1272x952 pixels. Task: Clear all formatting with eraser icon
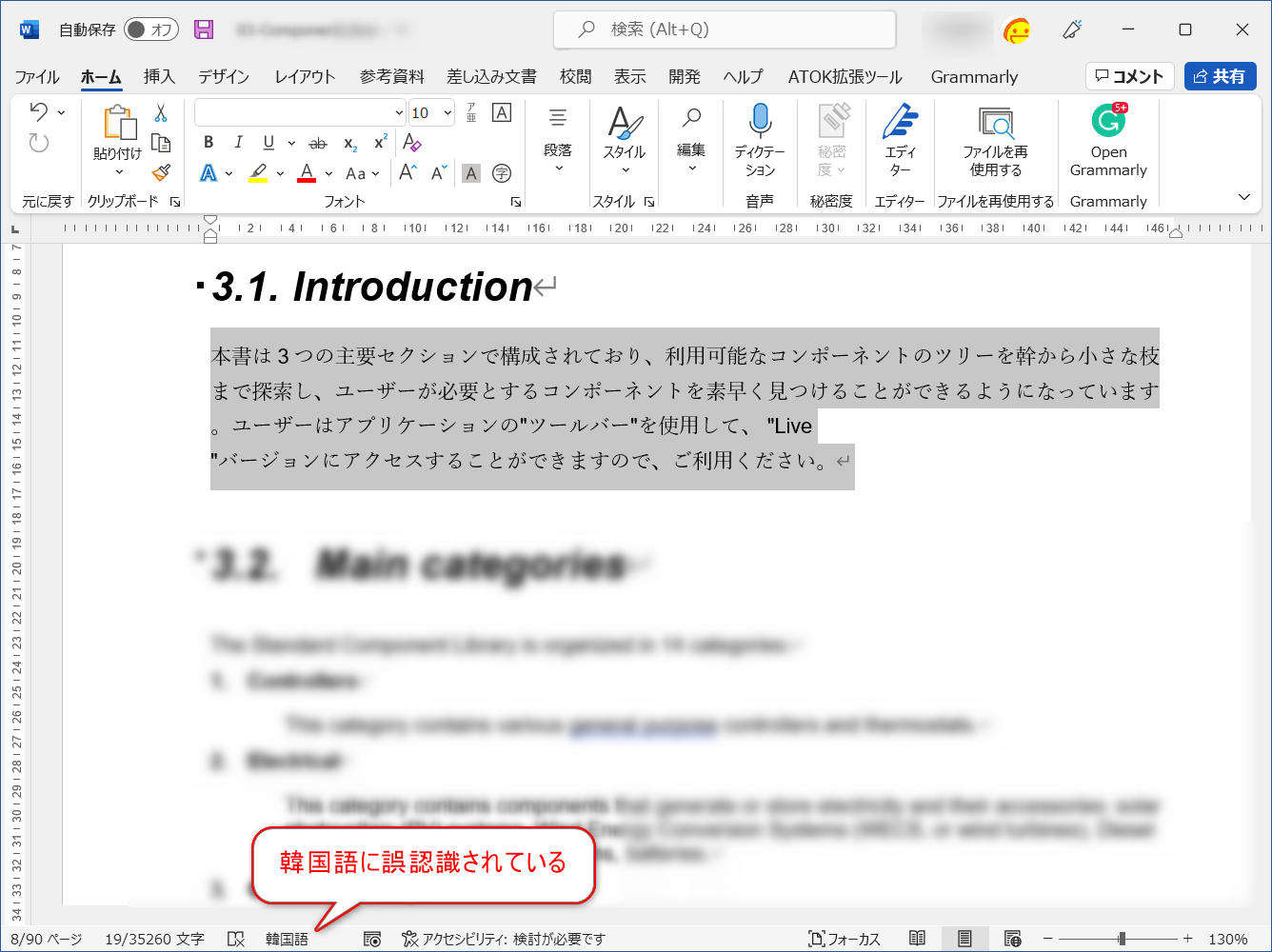point(411,143)
